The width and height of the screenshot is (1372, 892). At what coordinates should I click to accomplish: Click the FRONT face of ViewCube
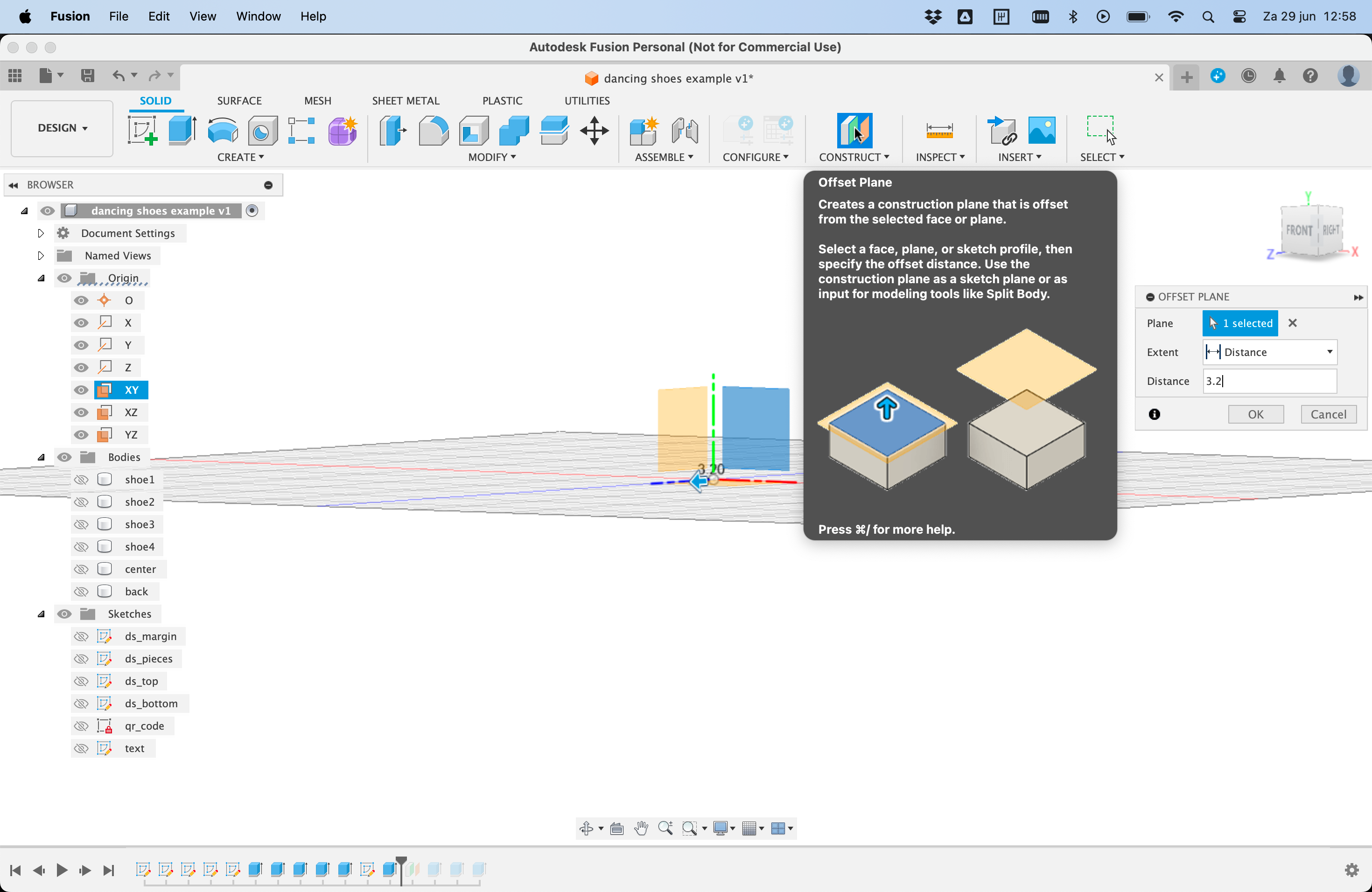point(1299,230)
